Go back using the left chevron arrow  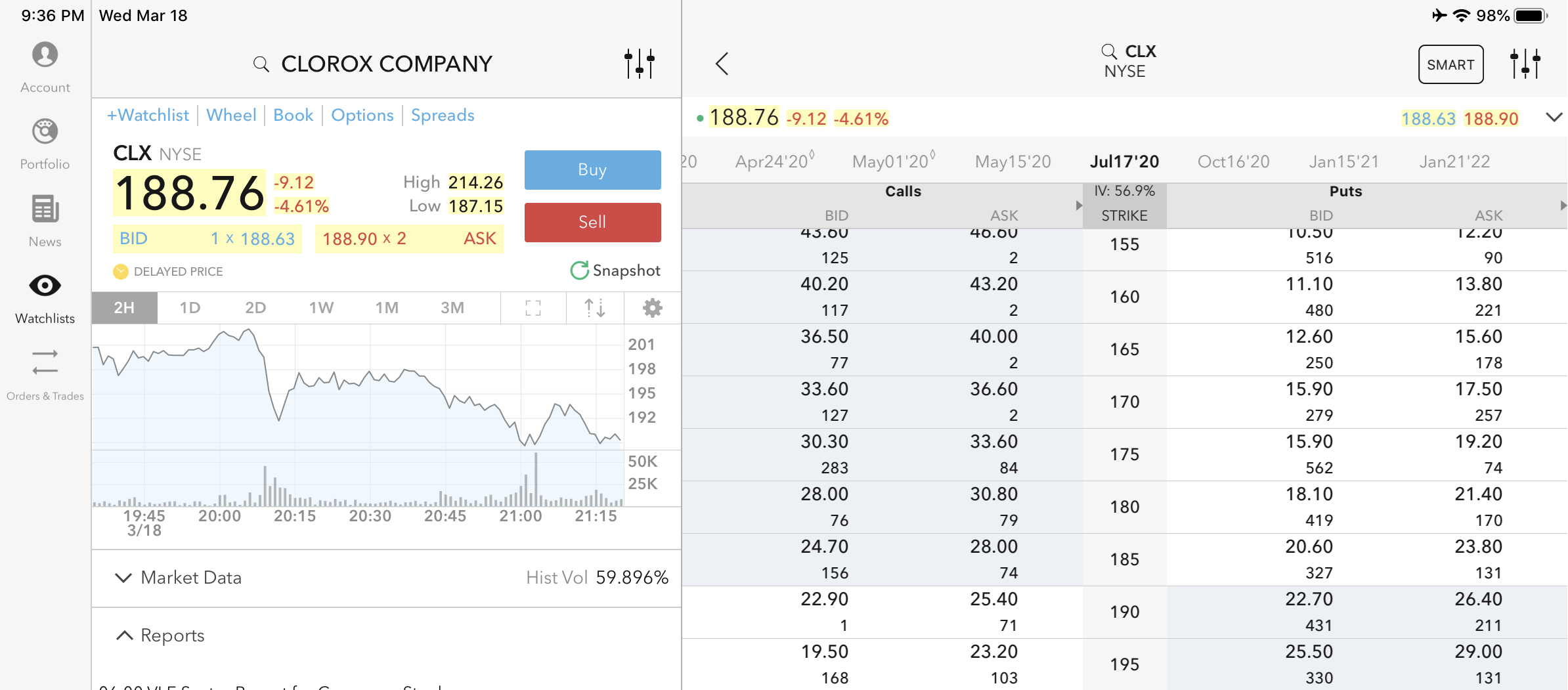722,64
